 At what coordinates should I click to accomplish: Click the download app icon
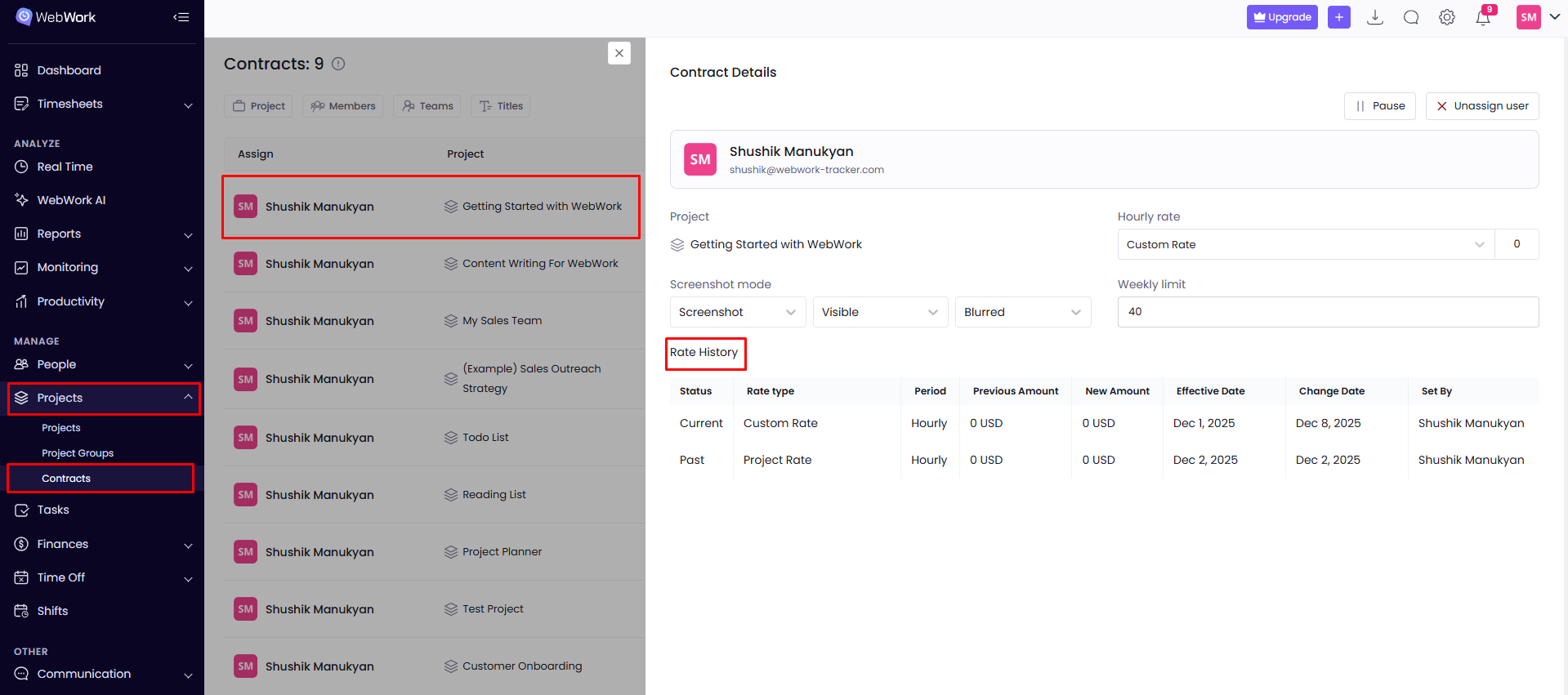tap(1375, 17)
